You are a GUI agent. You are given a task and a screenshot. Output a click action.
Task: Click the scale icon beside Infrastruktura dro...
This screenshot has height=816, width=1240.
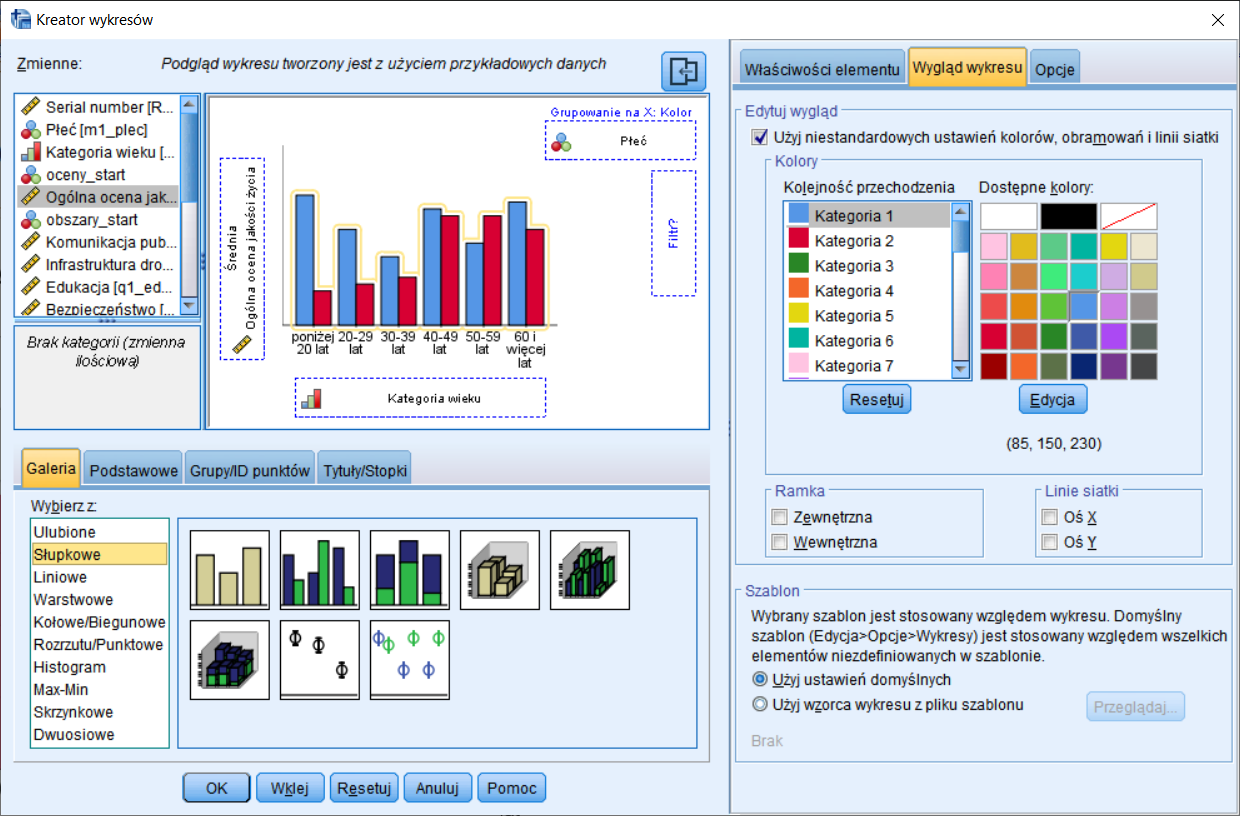[x=30, y=265]
